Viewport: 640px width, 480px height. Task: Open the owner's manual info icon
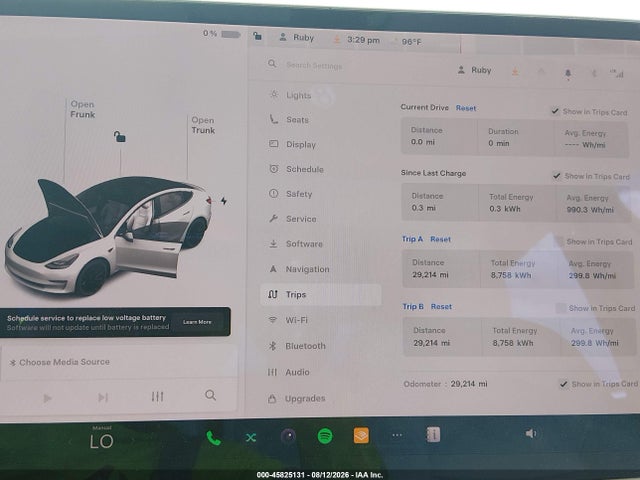point(433,434)
